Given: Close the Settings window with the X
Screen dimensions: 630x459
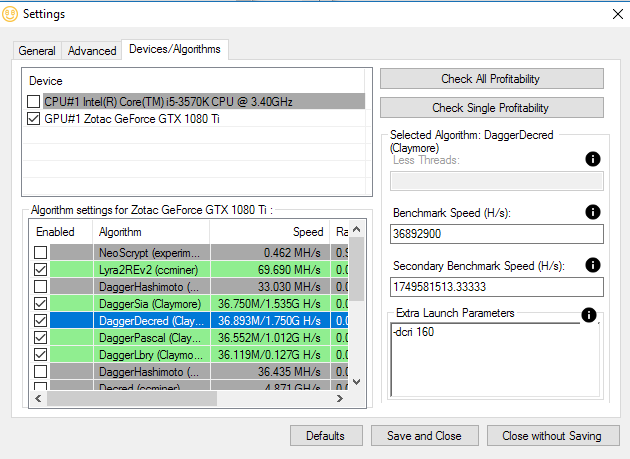Looking at the screenshot, I should tap(618, 14).
